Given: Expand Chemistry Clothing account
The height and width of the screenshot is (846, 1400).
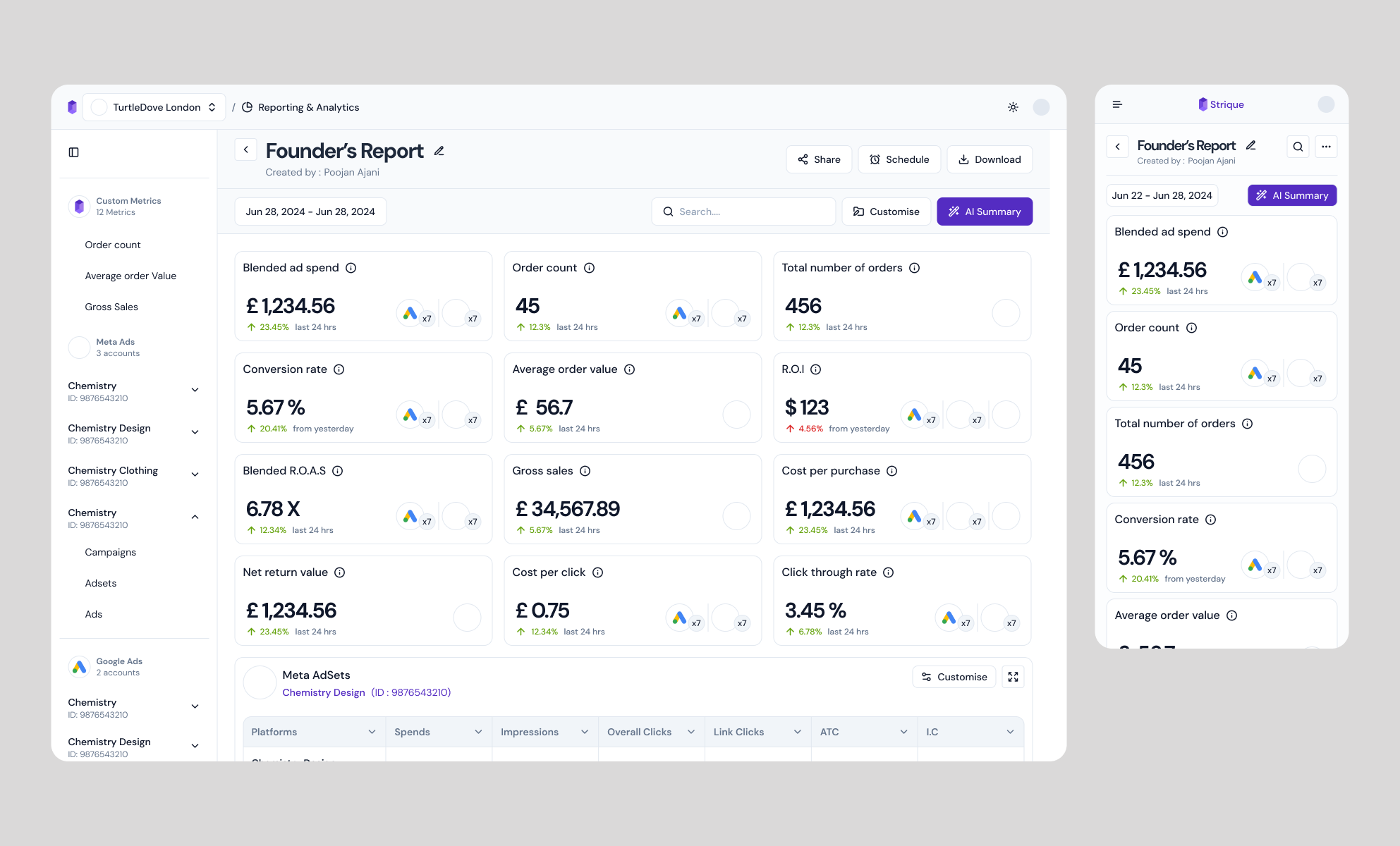Looking at the screenshot, I should 195,474.
